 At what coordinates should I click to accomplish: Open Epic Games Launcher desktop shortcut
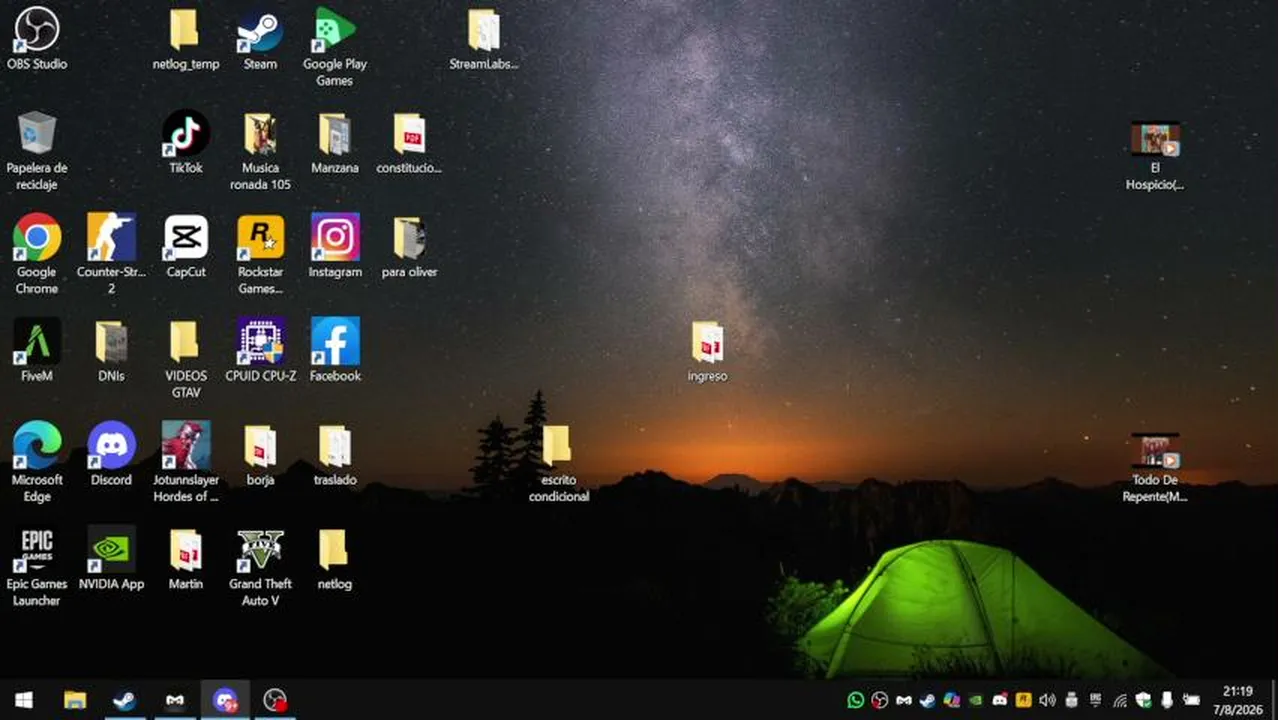coord(37,567)
